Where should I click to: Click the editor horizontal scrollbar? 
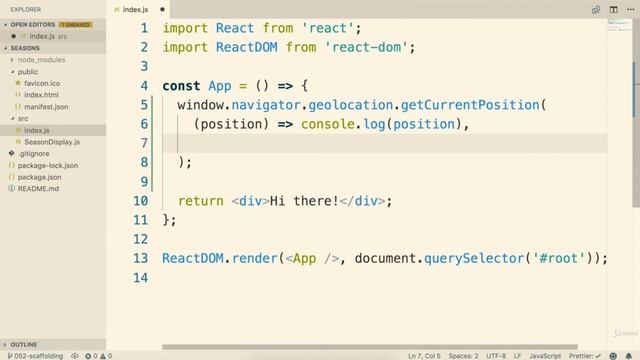[x=369, y=347]
